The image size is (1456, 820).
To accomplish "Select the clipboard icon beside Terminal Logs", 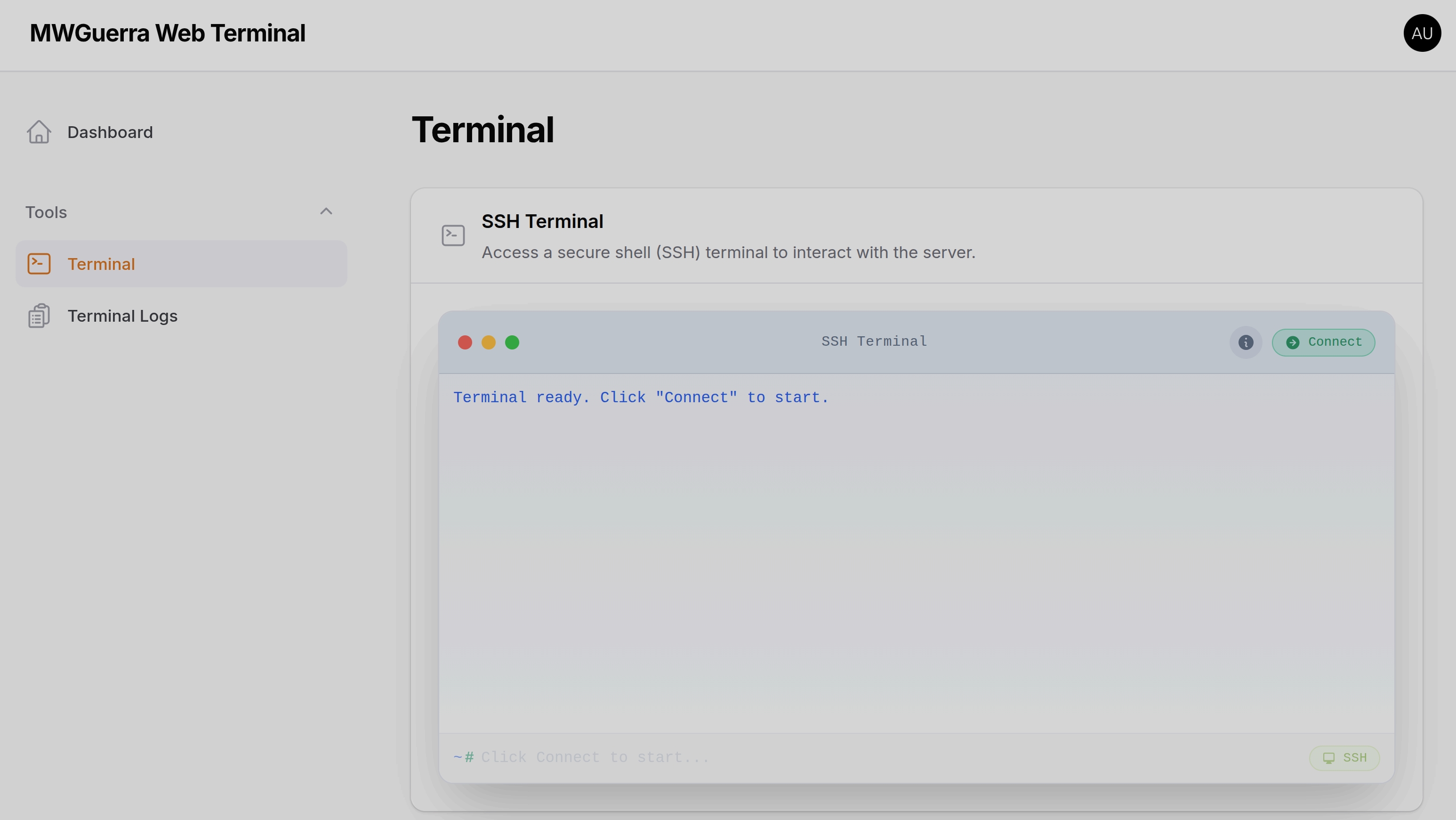I will point(39,316).
